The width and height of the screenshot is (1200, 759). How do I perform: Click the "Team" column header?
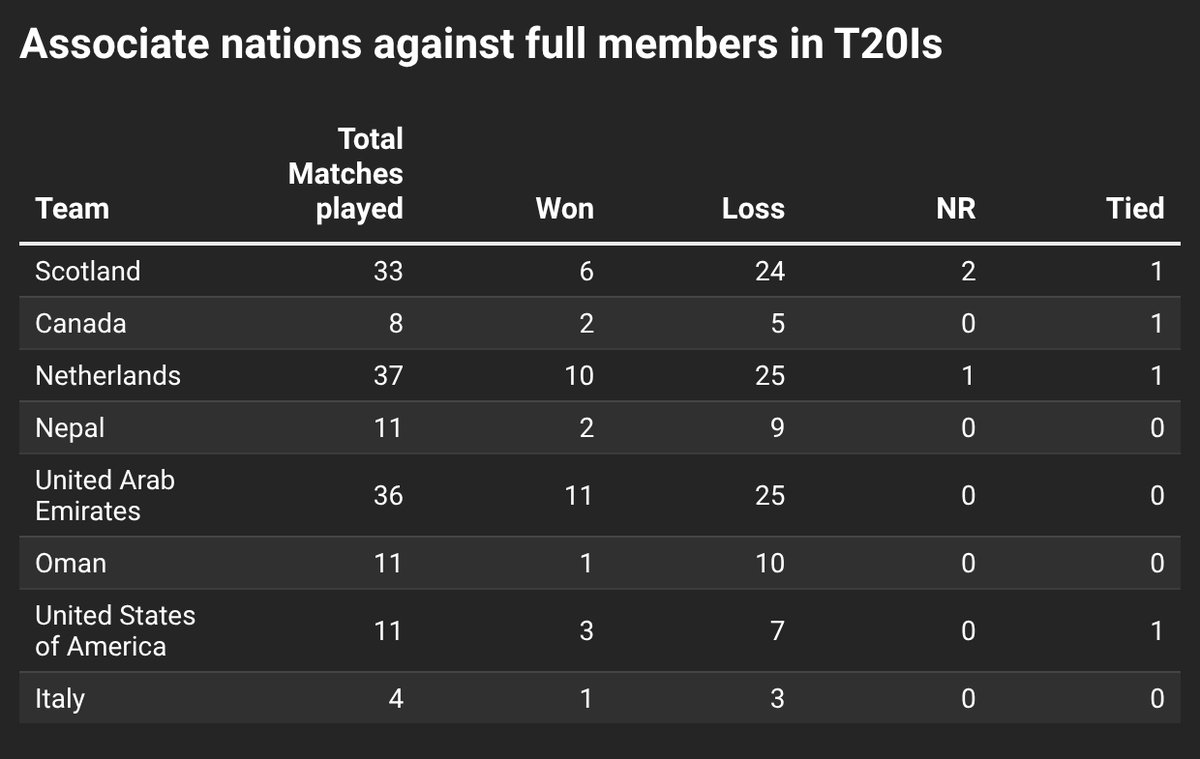(72, 208)
